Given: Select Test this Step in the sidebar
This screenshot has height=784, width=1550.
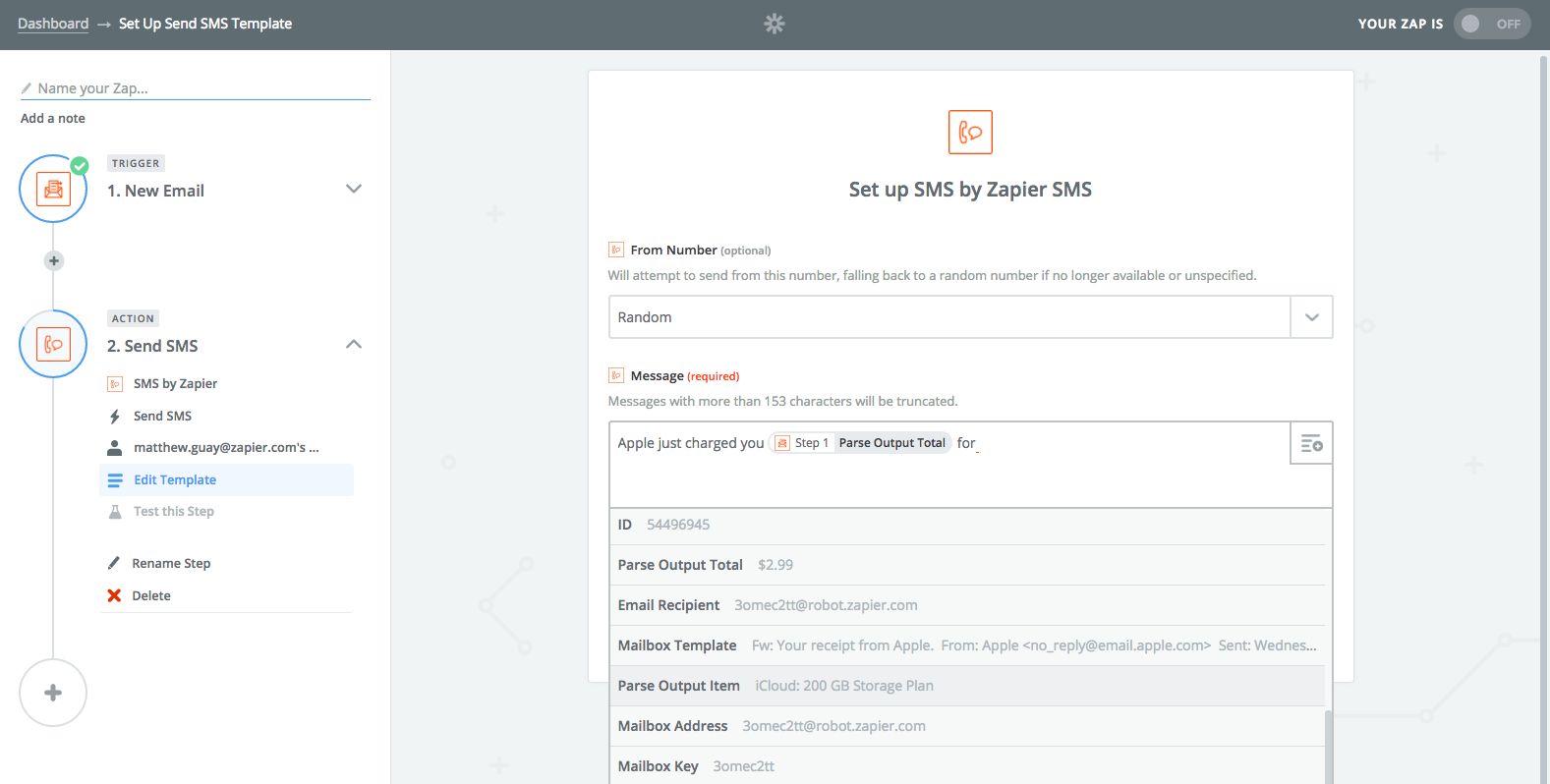Looking at the screenshot, I should point(173,511).
